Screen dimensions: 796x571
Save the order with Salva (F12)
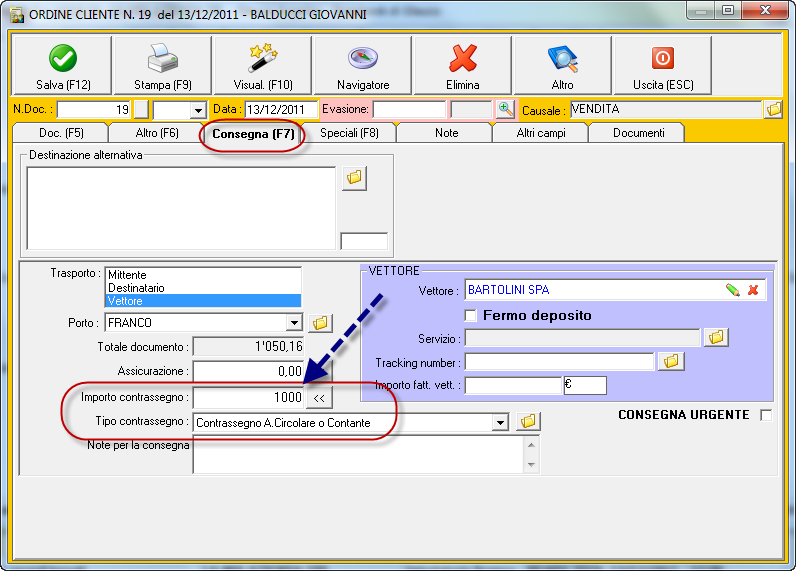[62, 65]
